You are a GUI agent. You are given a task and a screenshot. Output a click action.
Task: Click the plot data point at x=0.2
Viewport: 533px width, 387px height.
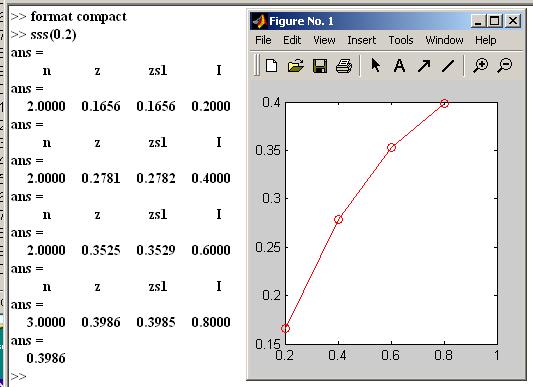[x=286, y=329]
